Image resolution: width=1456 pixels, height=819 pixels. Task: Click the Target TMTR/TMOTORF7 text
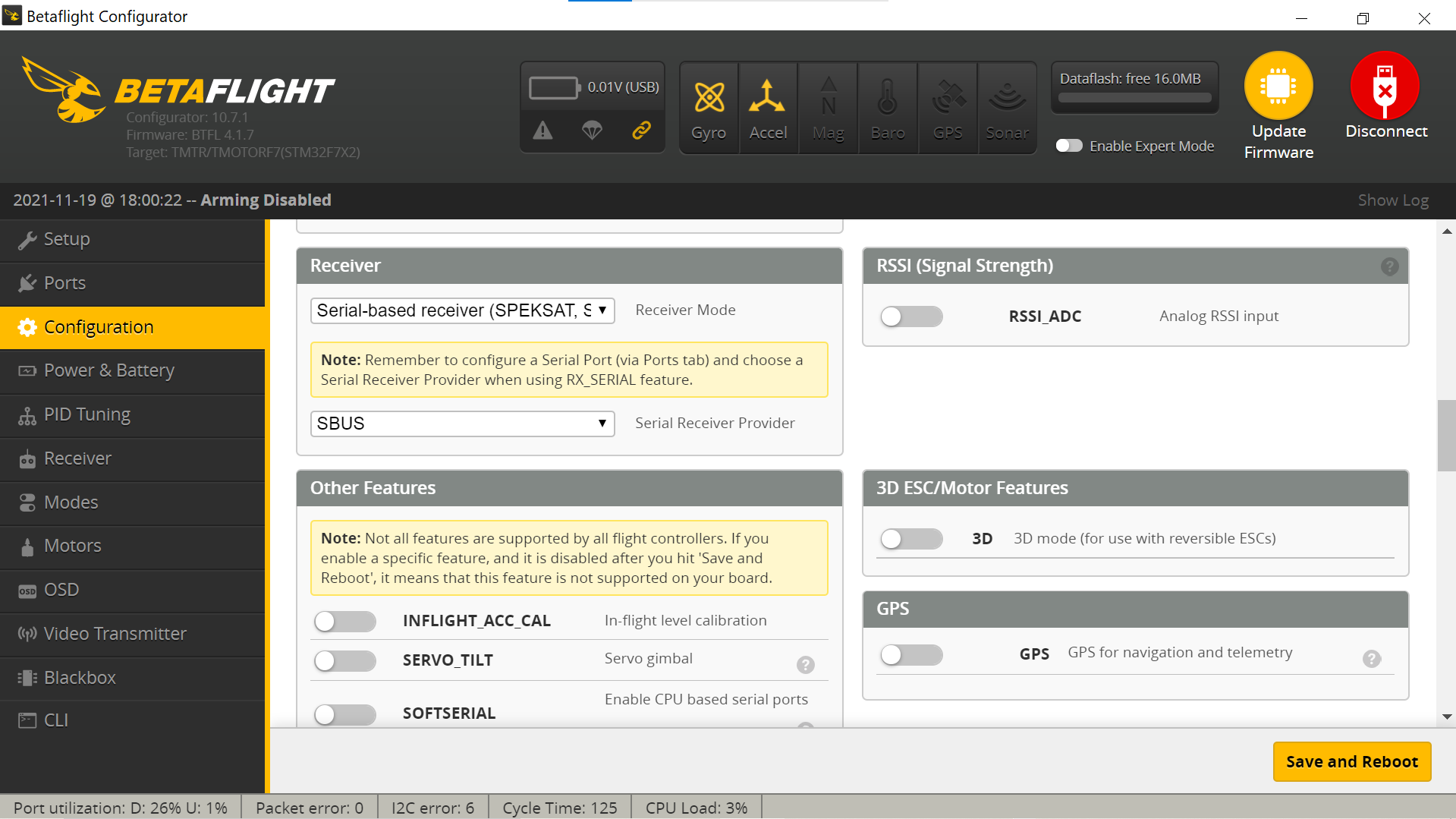pyautogui.click(x=243, y=153)
